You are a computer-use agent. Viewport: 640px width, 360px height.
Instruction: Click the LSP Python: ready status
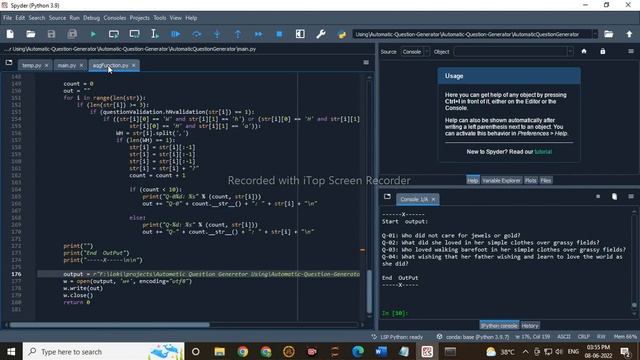tap(397, 337)
